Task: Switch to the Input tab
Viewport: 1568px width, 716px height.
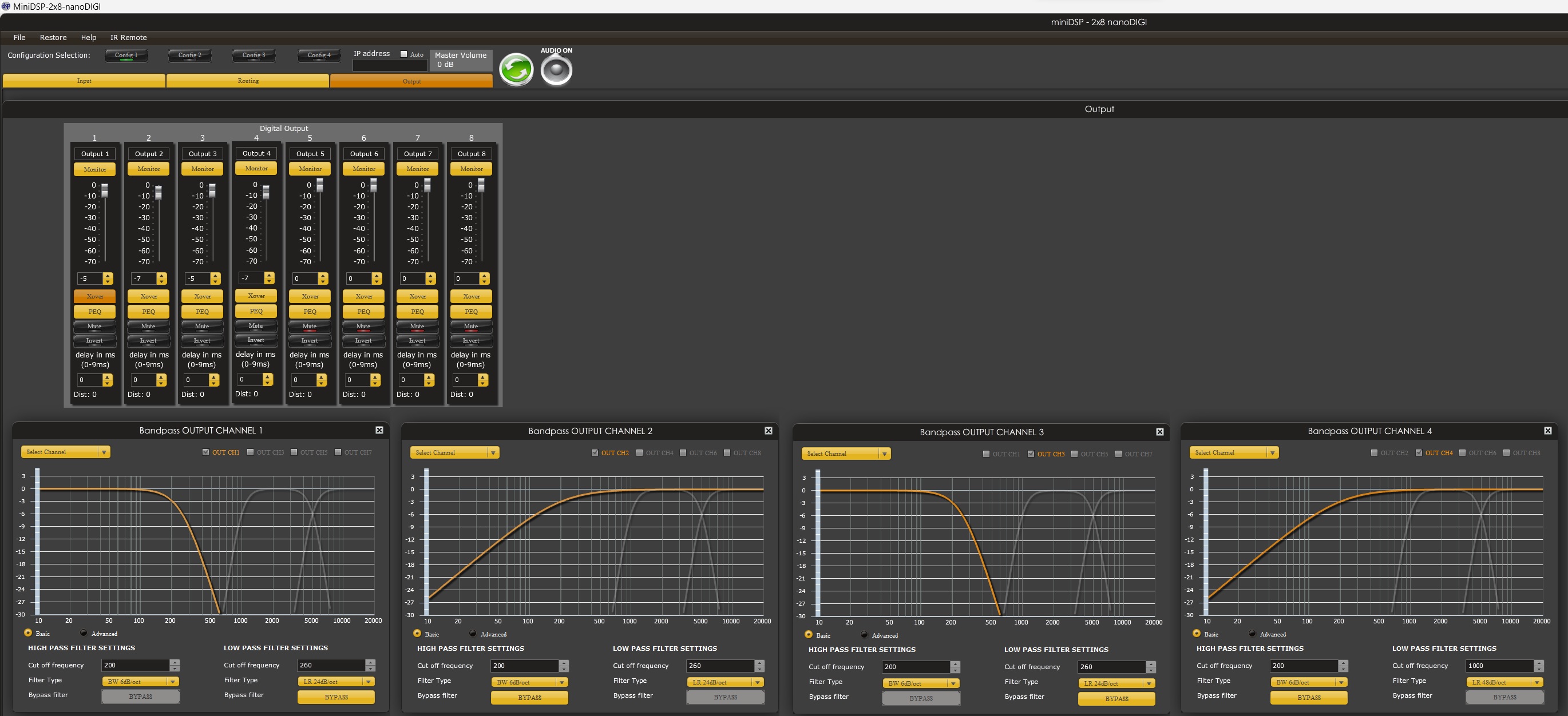Action: pos(84,81)
